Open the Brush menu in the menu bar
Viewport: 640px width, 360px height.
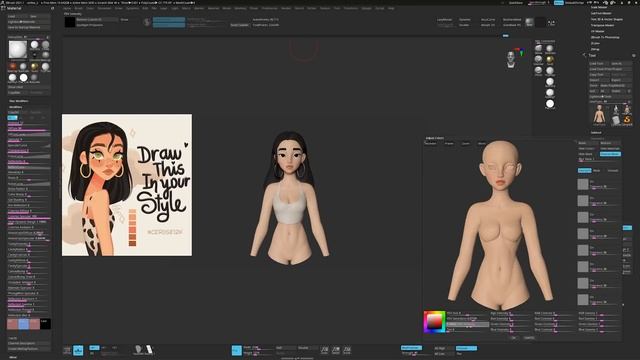(x=78, y=8)
